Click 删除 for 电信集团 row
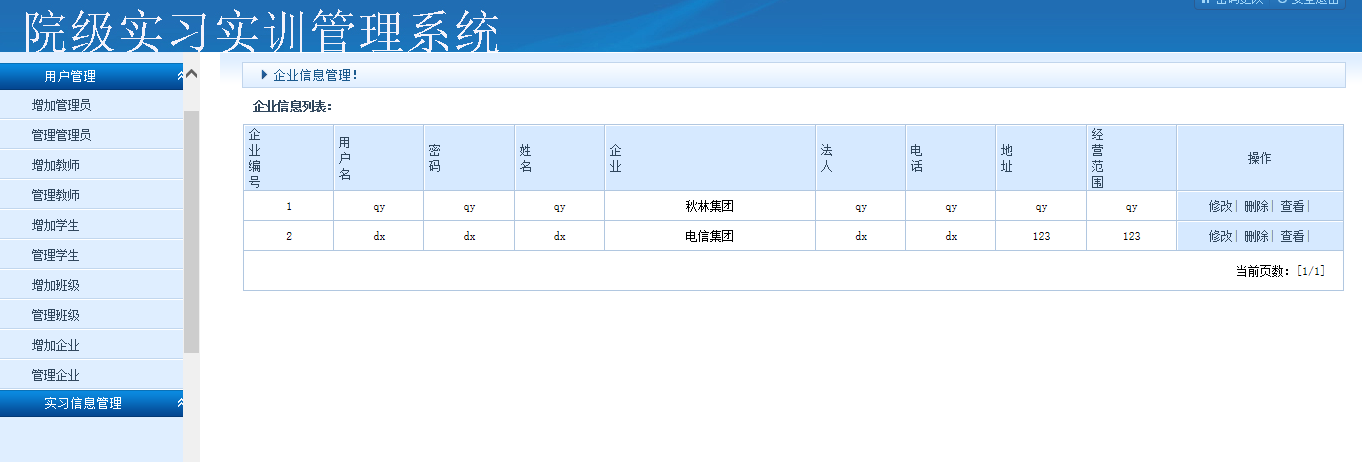The width and height of the screenshot is (1362, 462). coord(1256,236)
